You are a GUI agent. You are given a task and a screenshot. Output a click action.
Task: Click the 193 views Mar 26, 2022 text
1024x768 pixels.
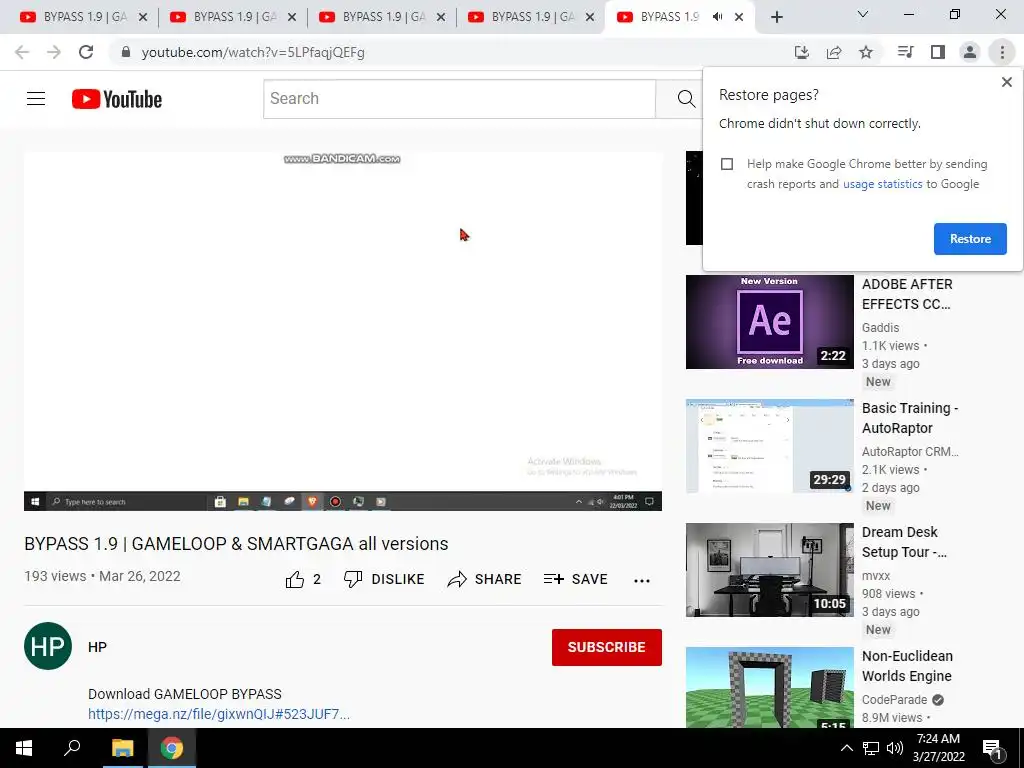[103, 577]
